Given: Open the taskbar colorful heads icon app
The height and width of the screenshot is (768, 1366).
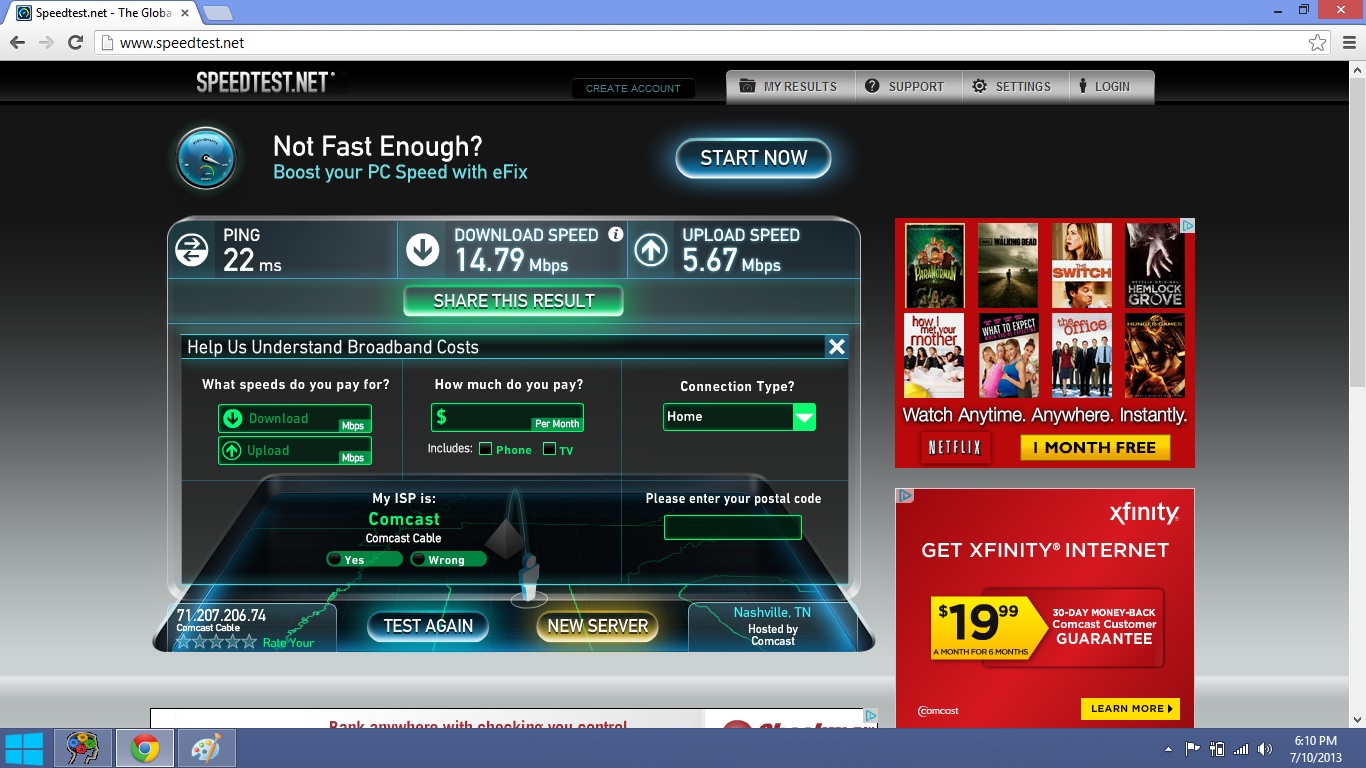Looking at the screenshot, I should point(83,748).
